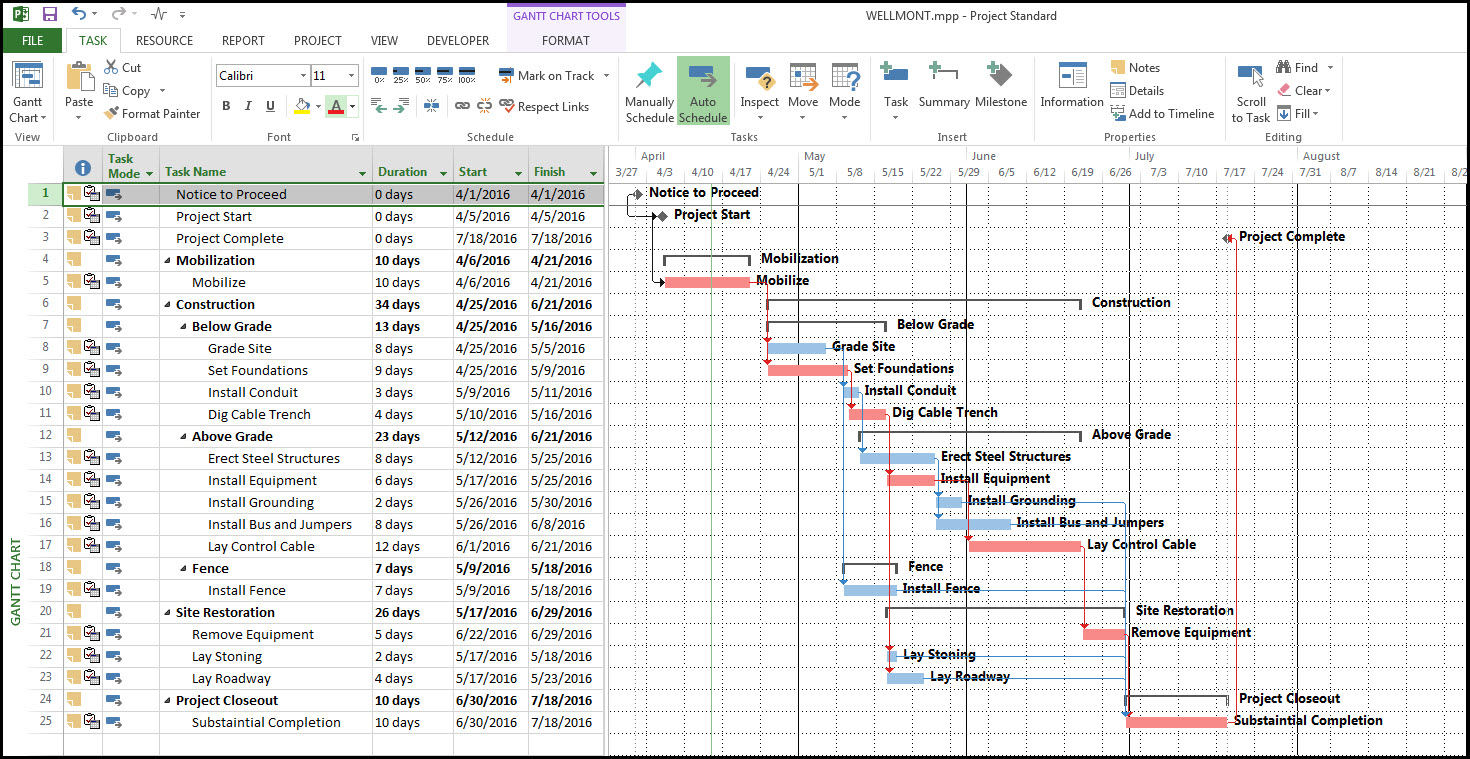Open the red Font Color swatch

click(x=336, y=106)
